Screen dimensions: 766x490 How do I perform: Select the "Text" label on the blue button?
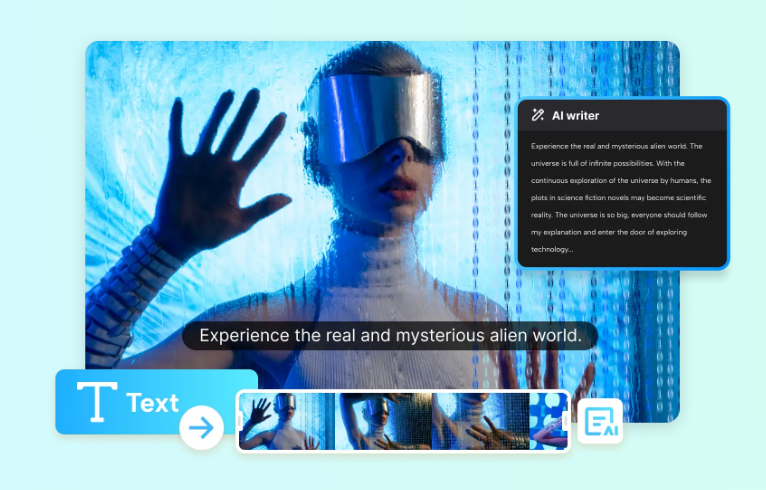pos(152,403)
